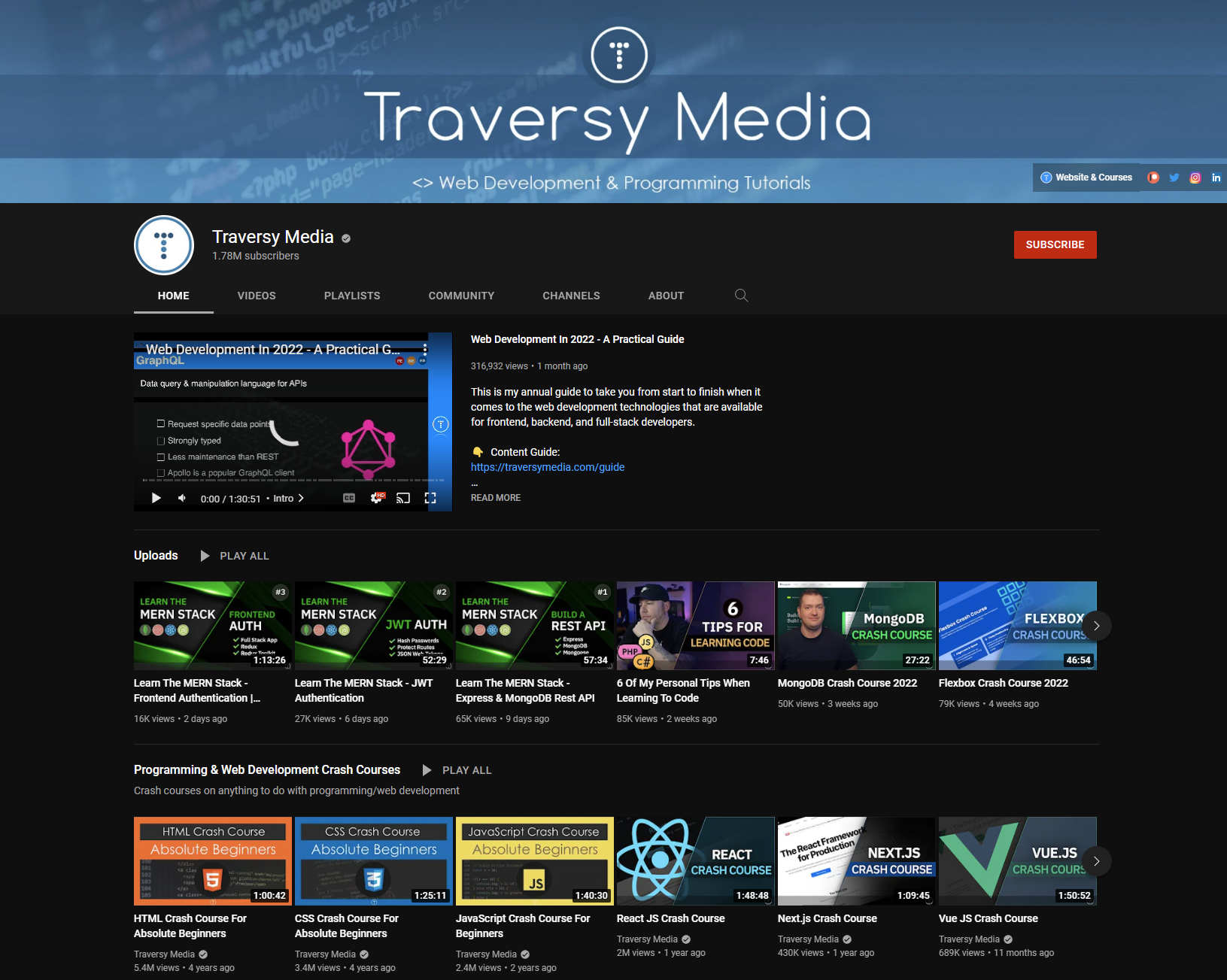The height and width of the screenshot is (980, 1227).
Task: Click featured video title Web Development In 2022
Action: point(577,339)
